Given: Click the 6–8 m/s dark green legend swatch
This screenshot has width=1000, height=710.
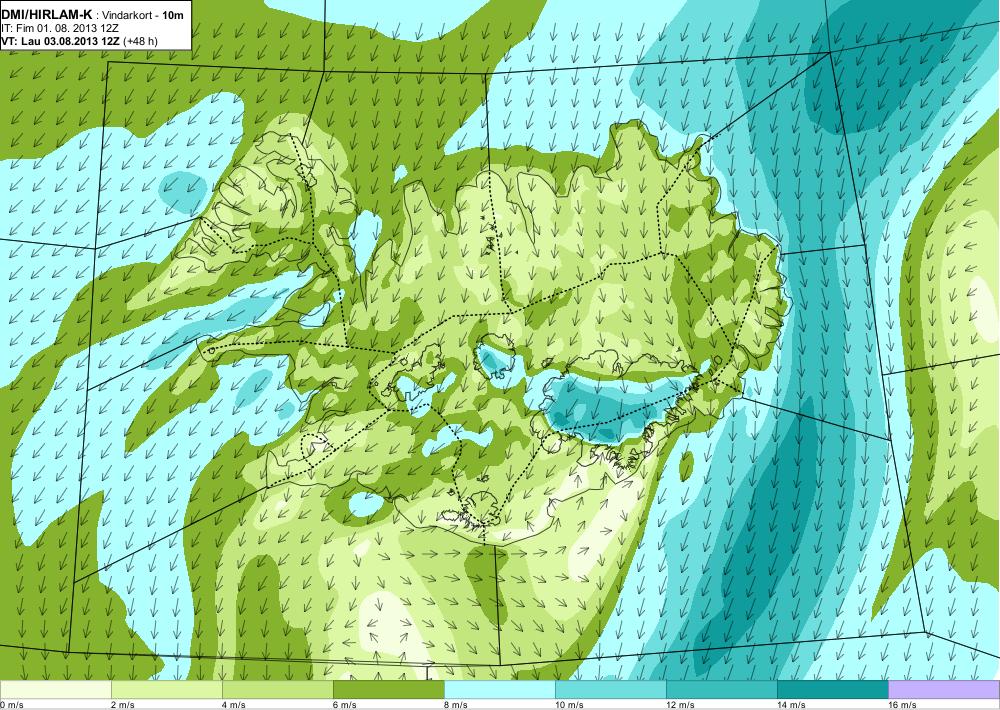Looking at the screenshot, I should (x=389, y=690).
